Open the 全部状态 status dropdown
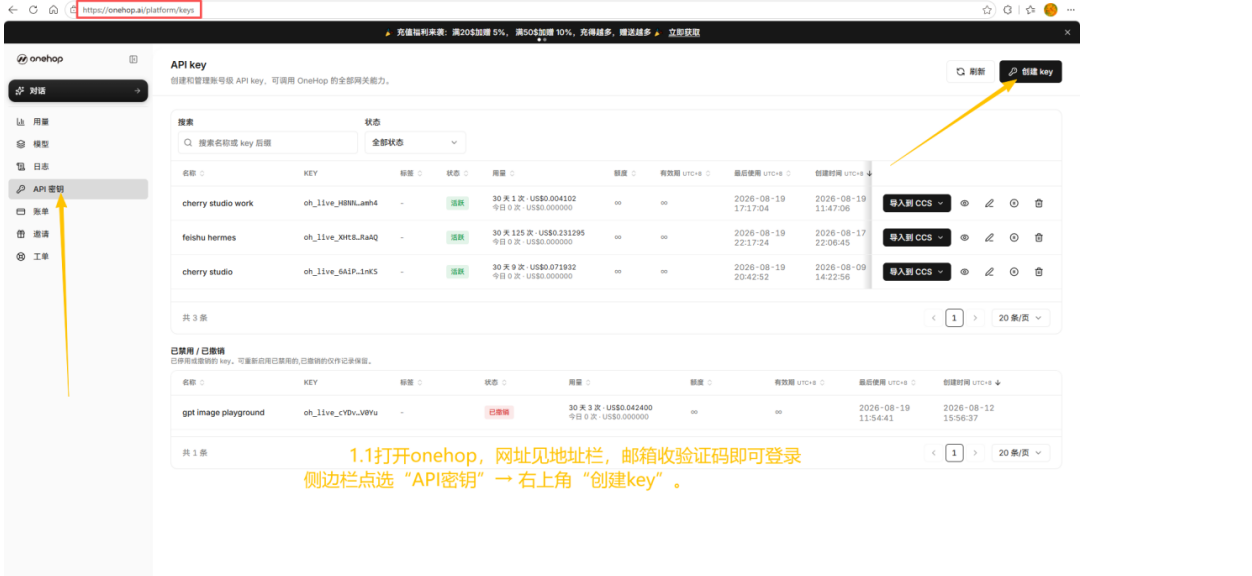Screen dimensions: 1252x576 click(x=415, y=143)
